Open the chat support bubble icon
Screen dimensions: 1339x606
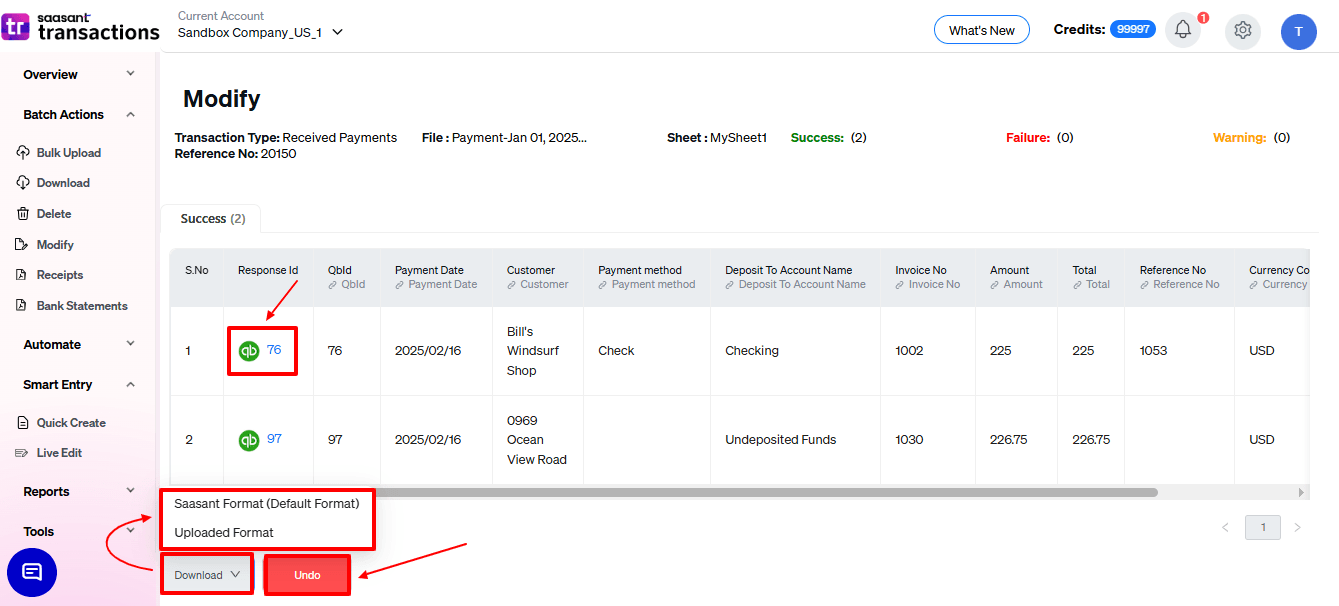point(32,572)
